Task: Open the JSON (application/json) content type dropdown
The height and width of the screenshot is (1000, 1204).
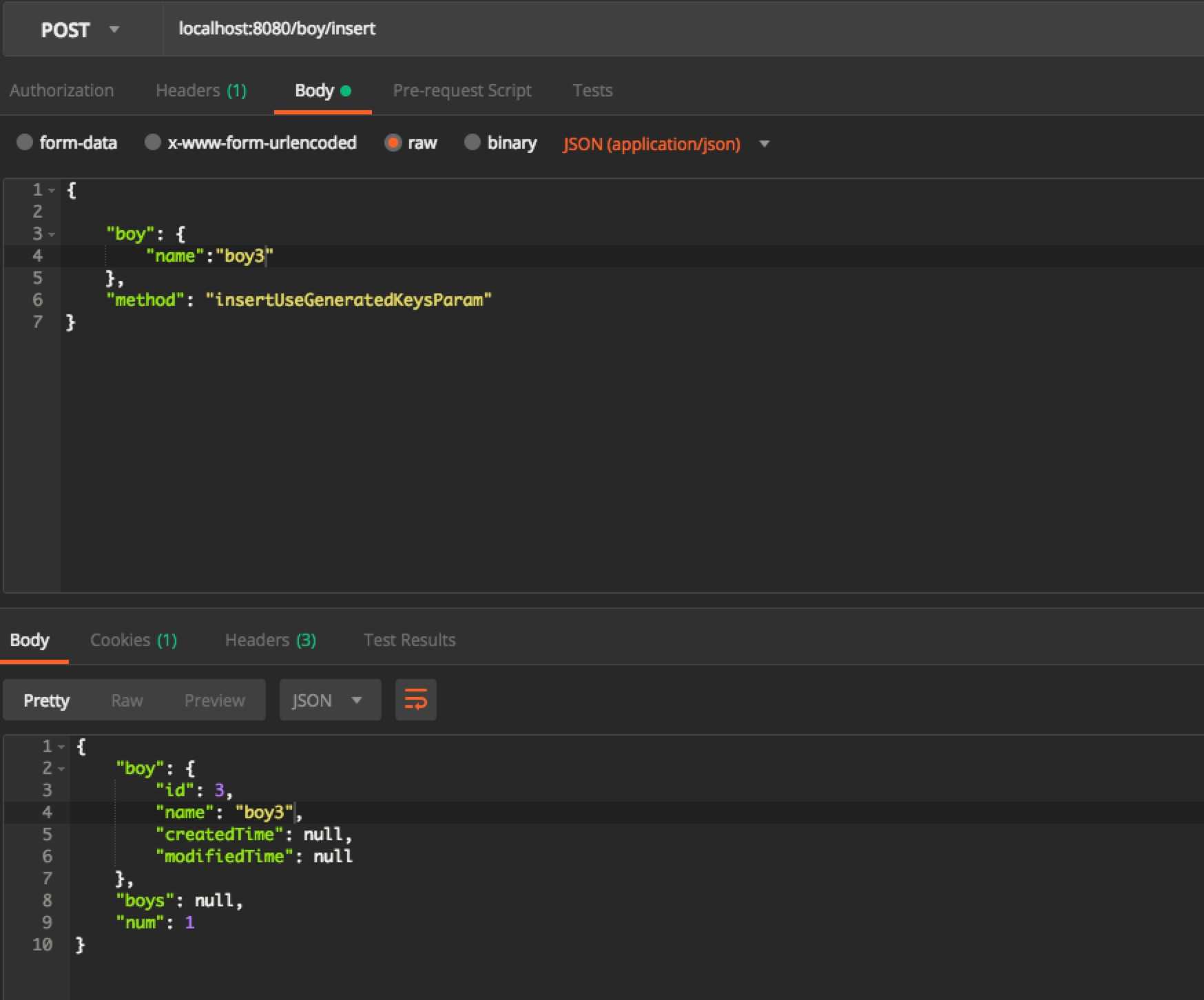Action: (666, 144)
